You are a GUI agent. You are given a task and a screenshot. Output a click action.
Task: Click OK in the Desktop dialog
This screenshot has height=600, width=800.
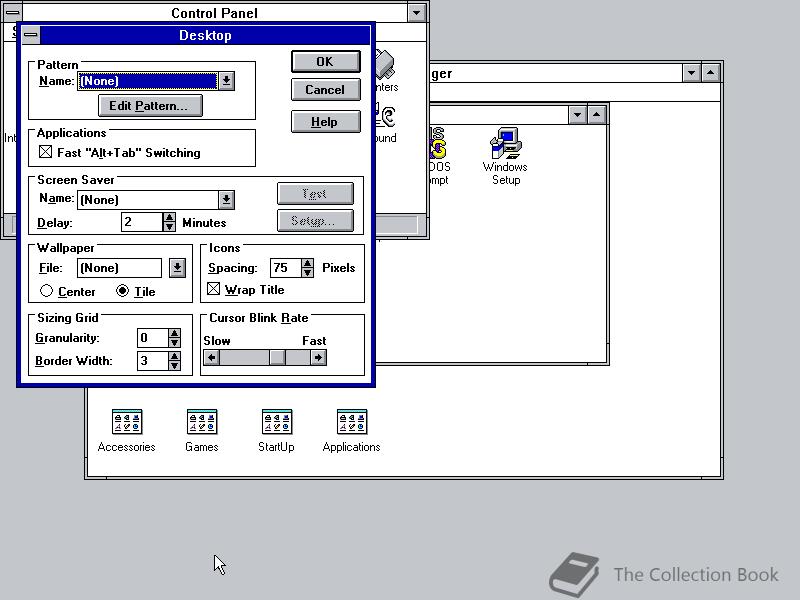(326, 62)
